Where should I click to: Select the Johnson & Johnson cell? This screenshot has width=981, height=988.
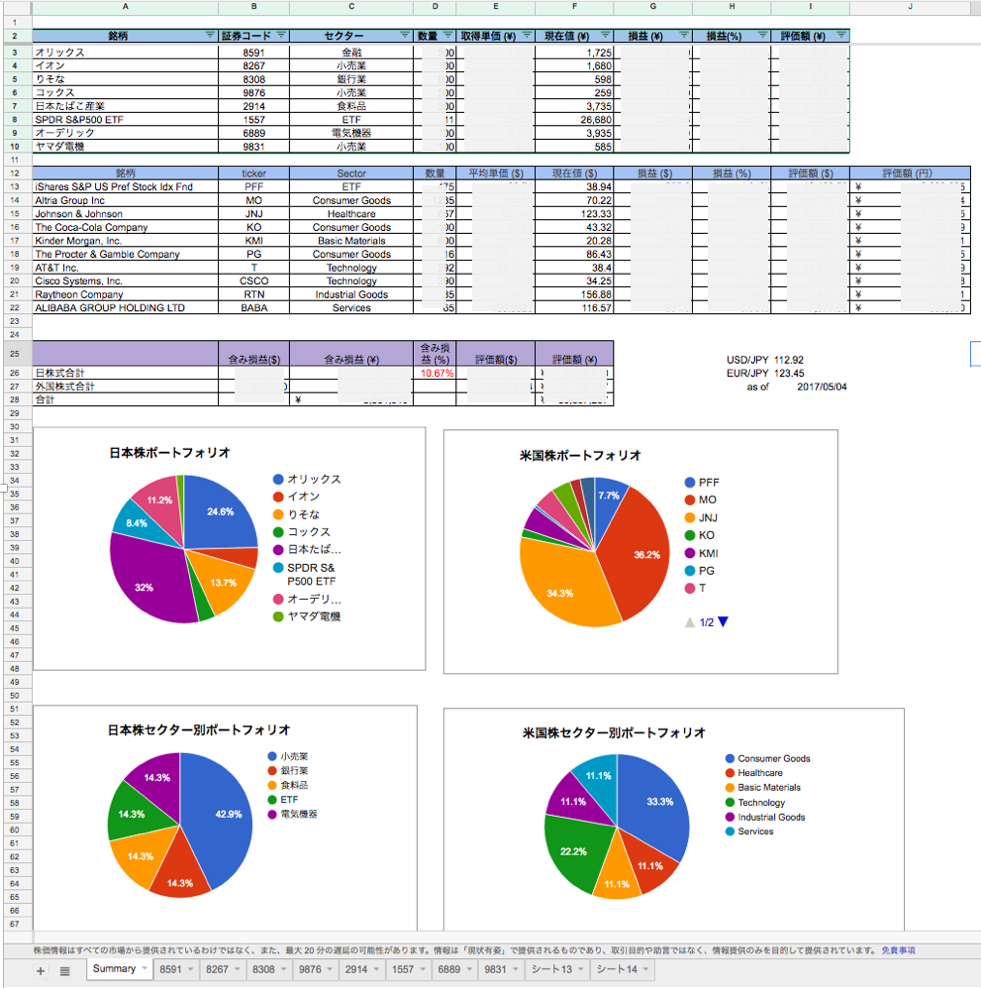(125, 214)
